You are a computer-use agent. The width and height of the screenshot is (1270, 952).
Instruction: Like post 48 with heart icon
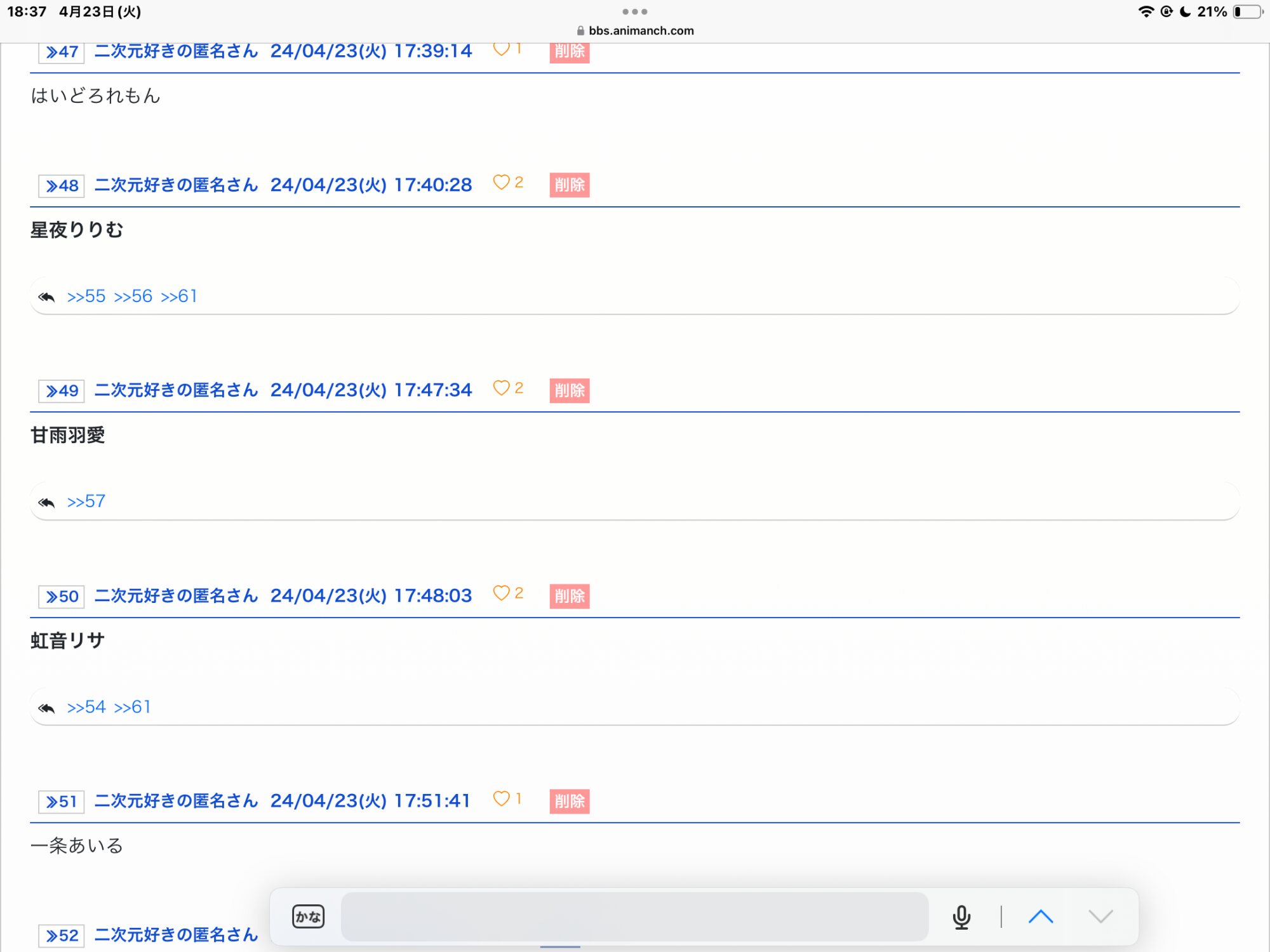501,183
